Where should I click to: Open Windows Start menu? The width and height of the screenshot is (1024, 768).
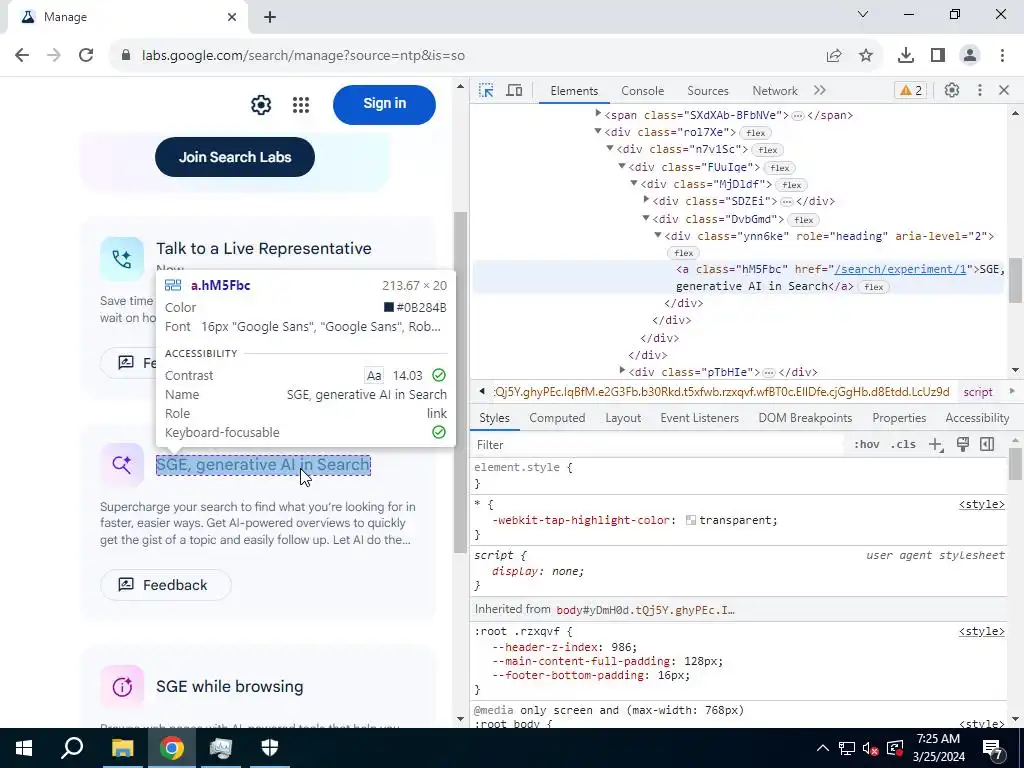(24, 748)
